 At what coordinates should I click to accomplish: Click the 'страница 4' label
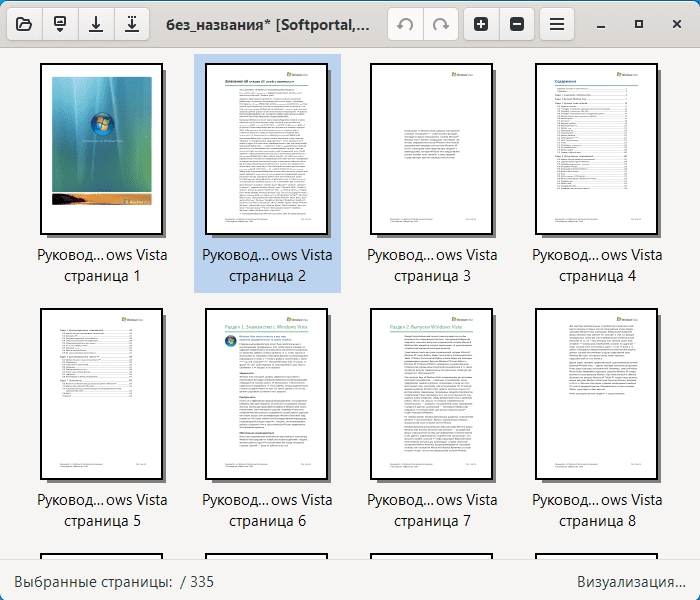[597, 276]
